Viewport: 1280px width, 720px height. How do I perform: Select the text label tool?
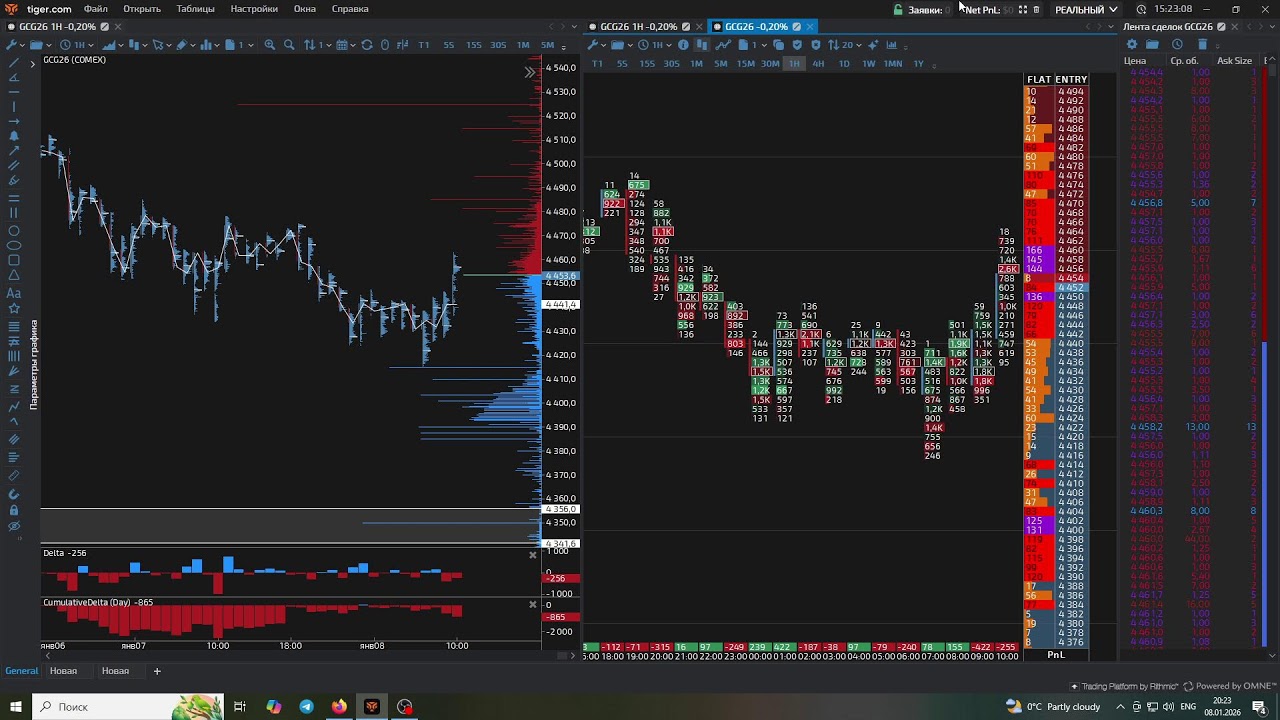click(x=14, y=293)
